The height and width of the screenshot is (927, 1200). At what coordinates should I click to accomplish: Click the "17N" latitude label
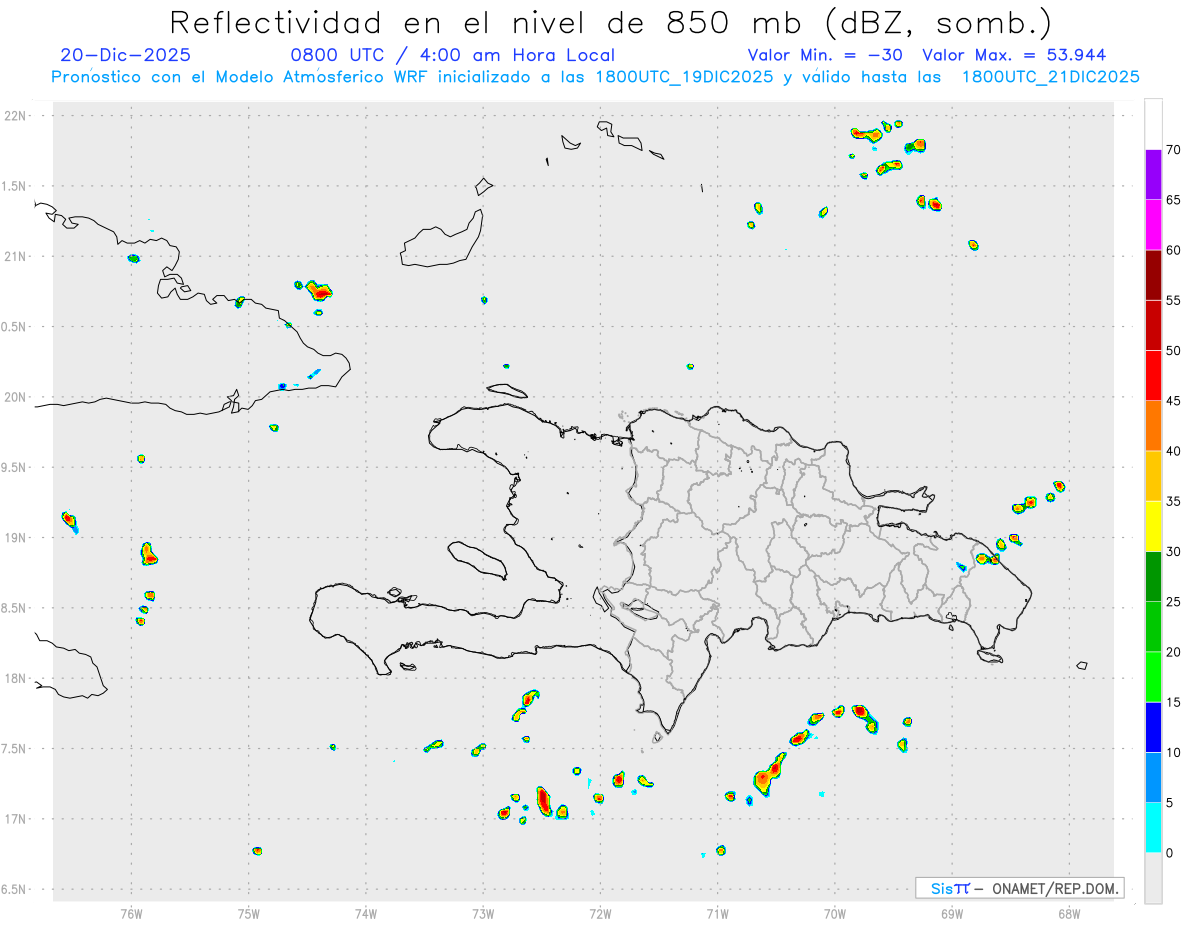pos(17,819)
